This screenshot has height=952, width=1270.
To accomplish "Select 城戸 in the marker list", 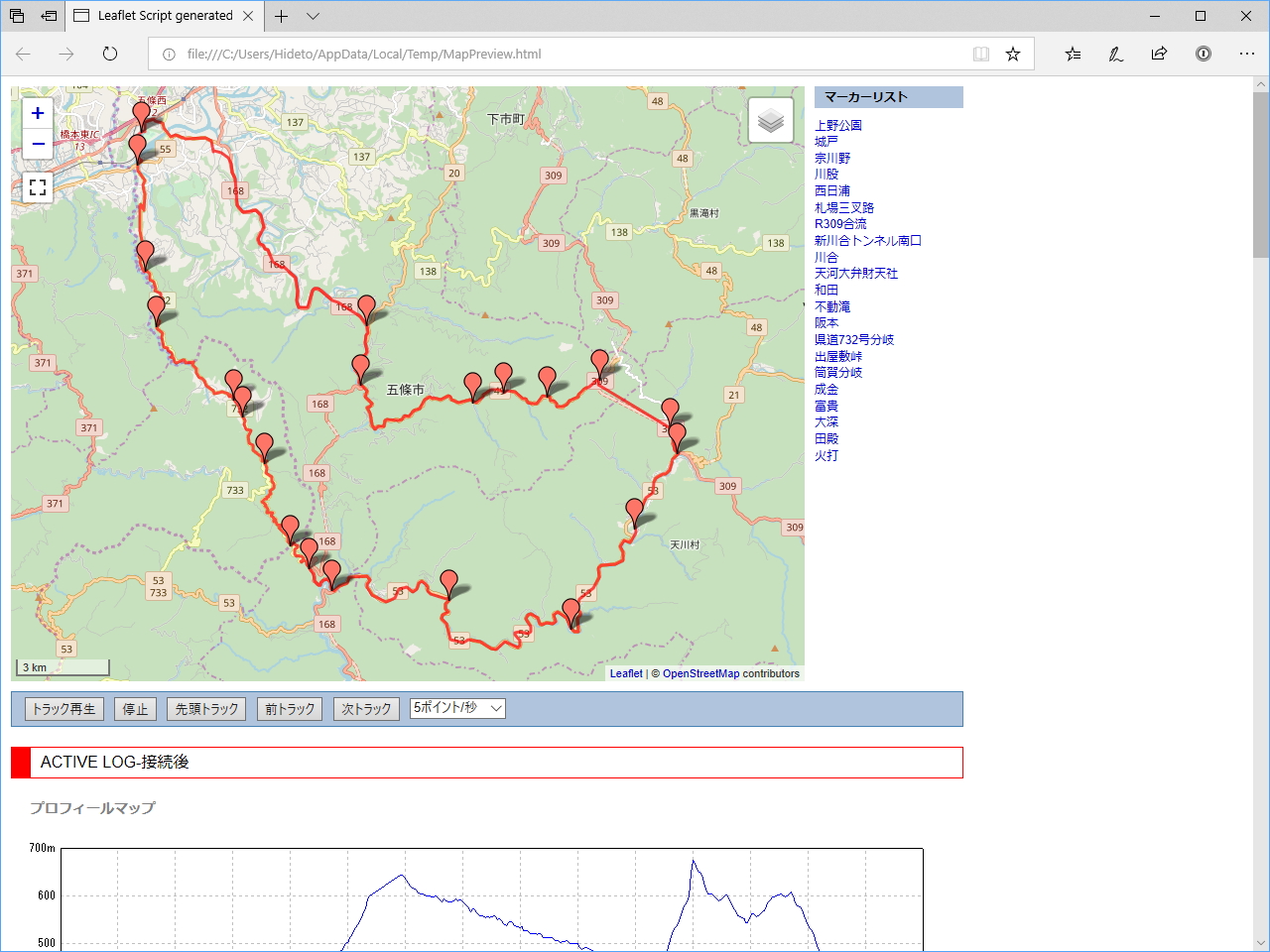I will (826, 142).
